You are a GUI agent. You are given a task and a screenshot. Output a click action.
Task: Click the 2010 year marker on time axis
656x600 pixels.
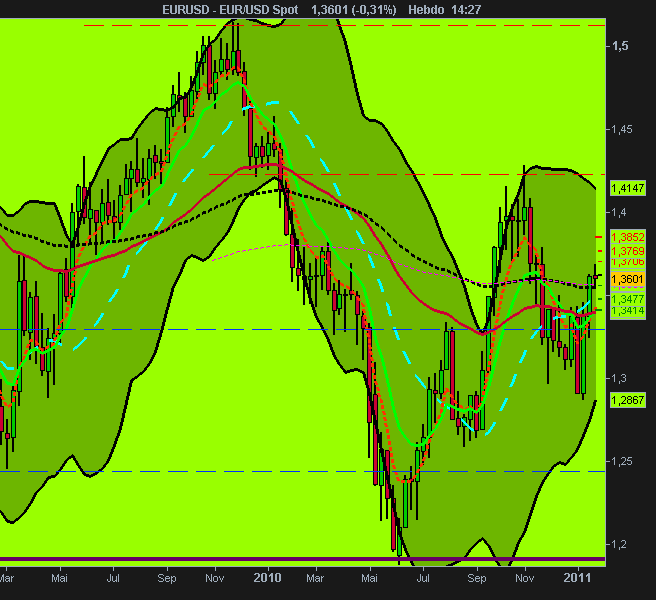coord(268,578)
